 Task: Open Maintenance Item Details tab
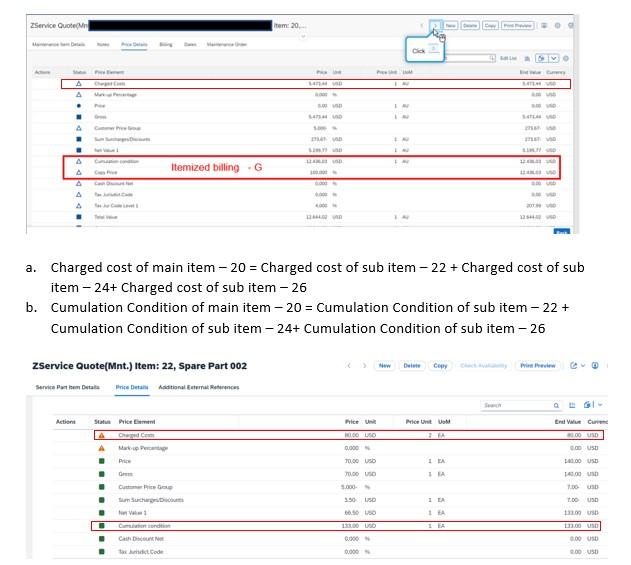coord(58,44)
